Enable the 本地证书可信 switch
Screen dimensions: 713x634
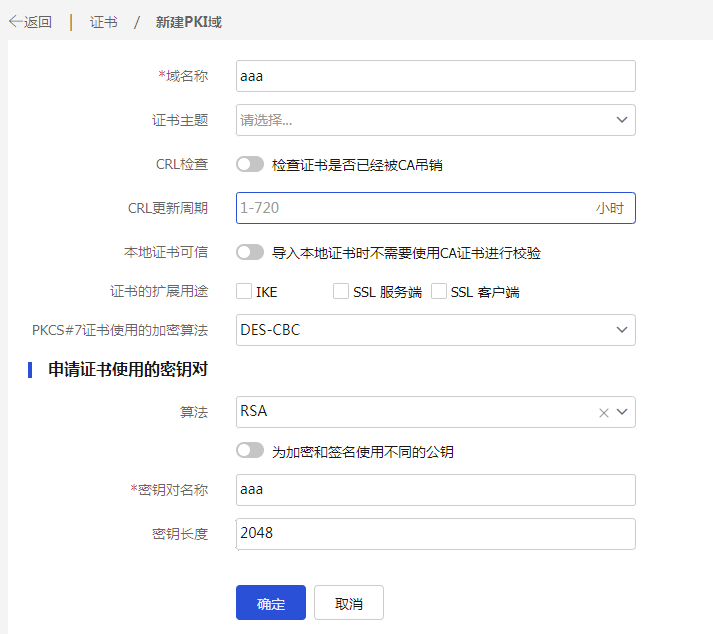tap(250, 252)
